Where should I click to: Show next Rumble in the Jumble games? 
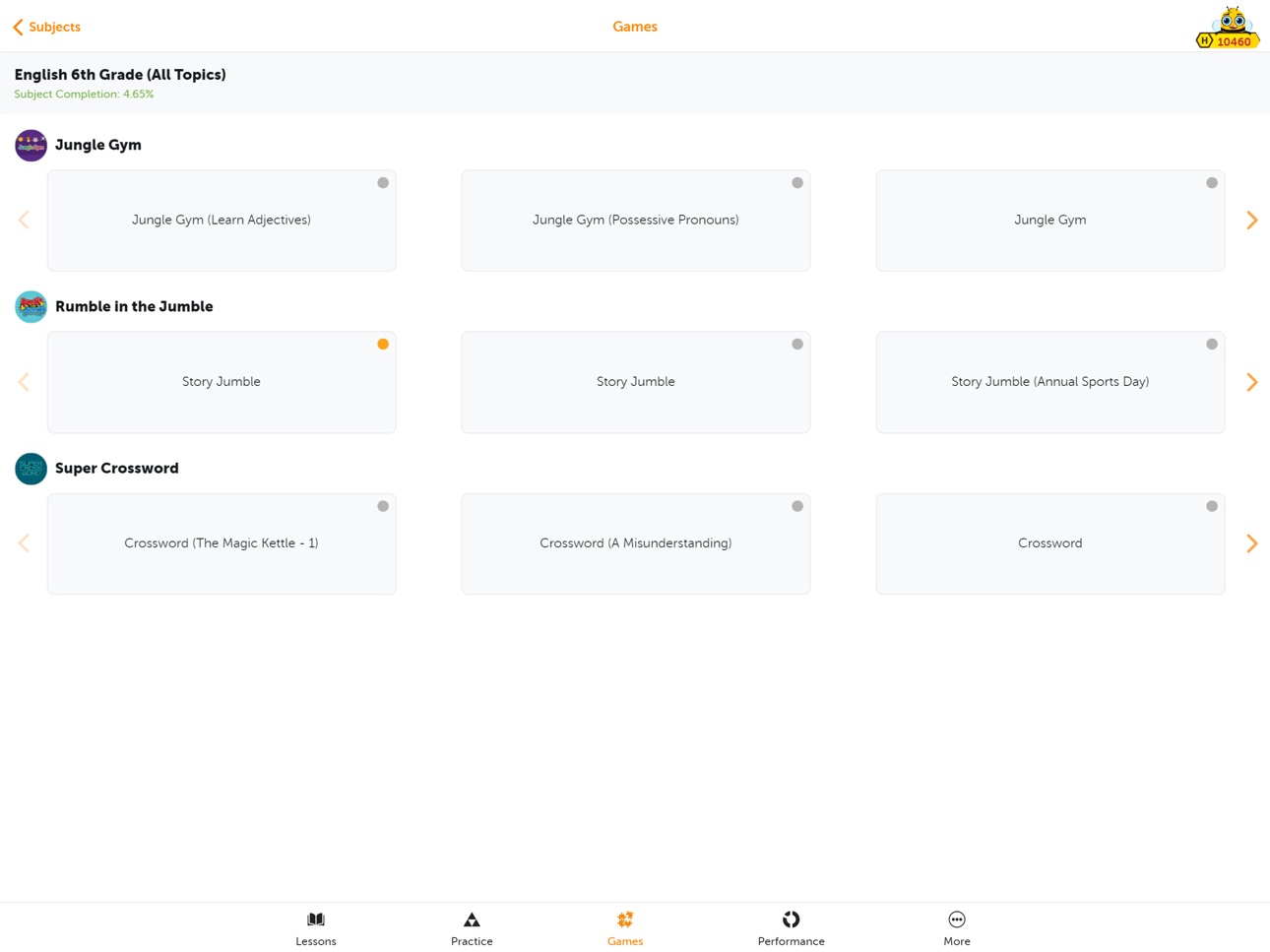(x=1252, y=382)
